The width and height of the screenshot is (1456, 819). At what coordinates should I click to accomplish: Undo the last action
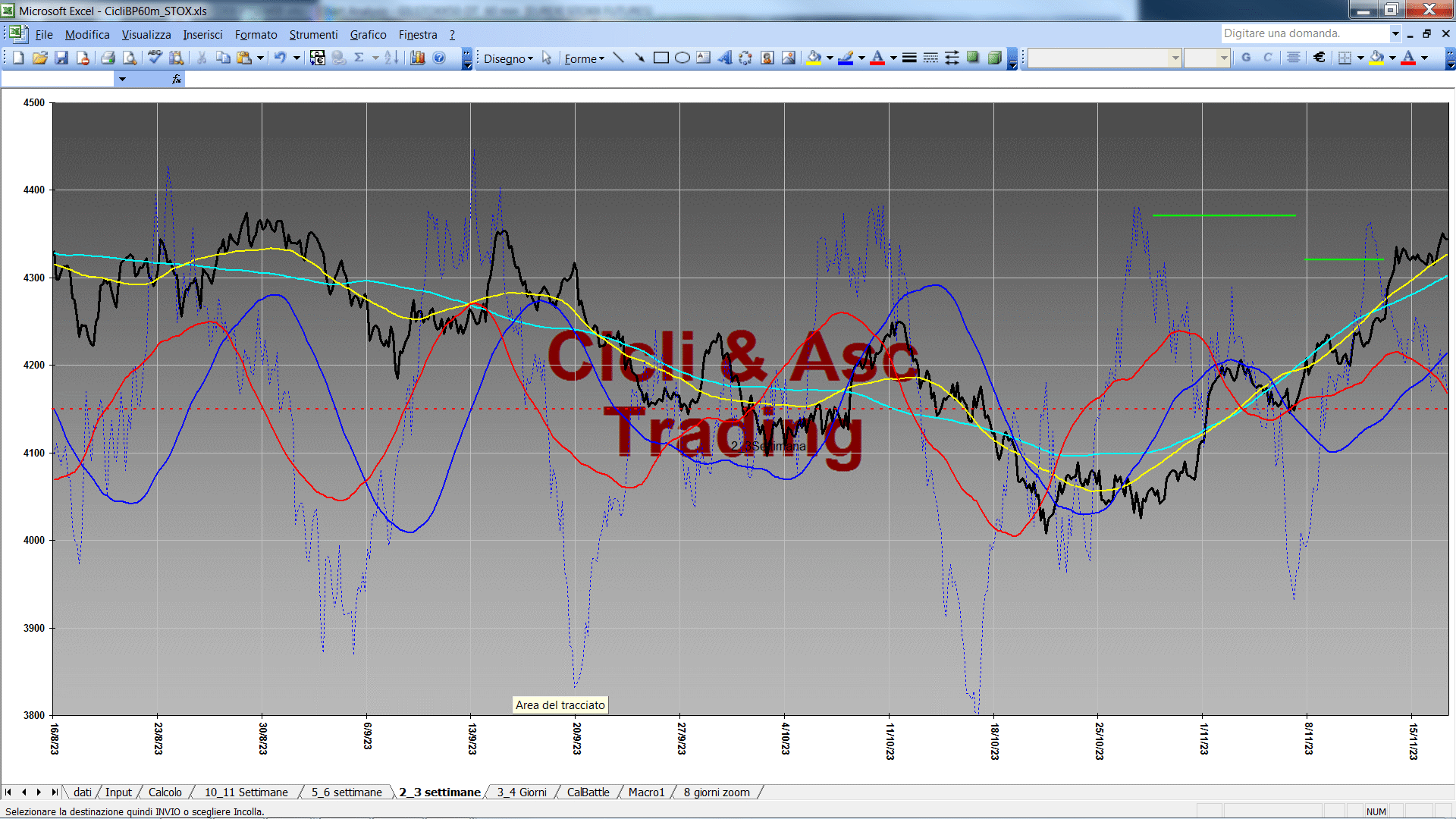281,58
